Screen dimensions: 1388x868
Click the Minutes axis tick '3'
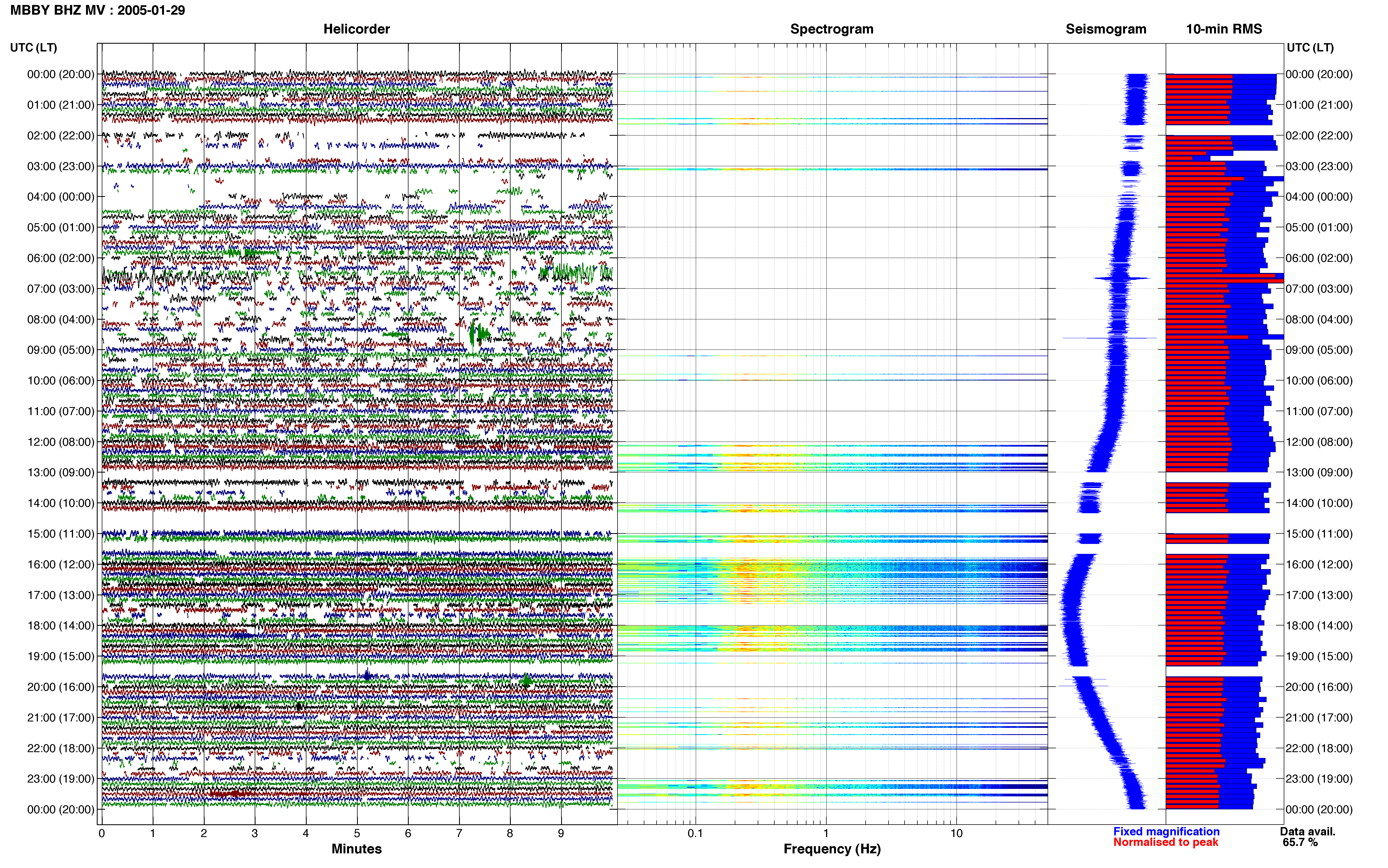(255, 833)
